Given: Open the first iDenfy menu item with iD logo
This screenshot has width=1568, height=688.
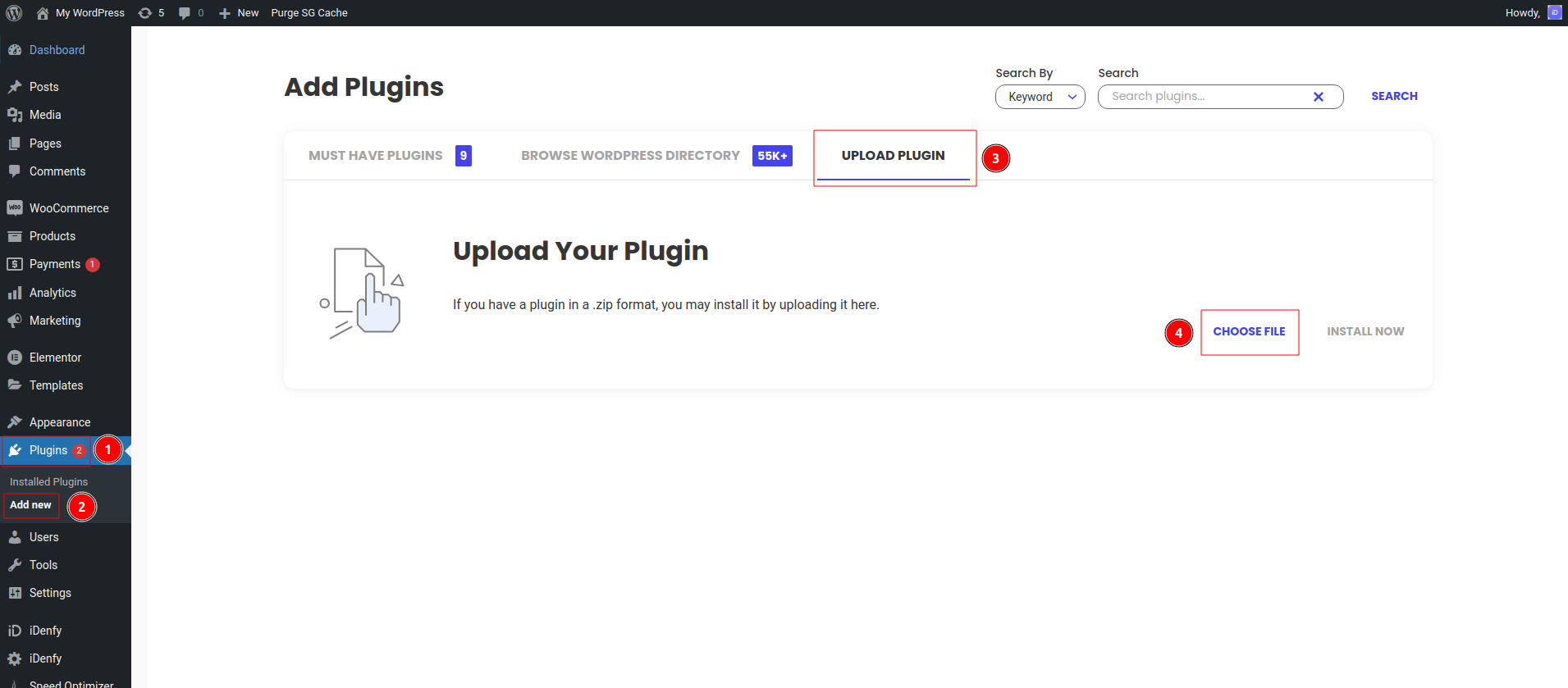Looking at the screenshot, I should pyautogui.click(x=66, y=631).
